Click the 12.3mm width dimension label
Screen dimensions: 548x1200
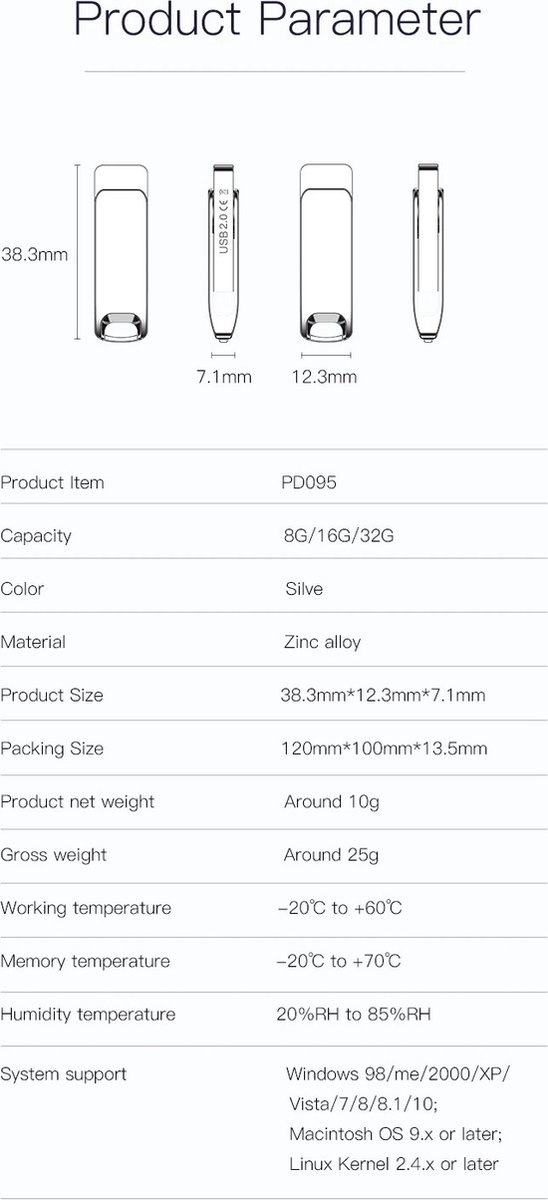pos(324,377)
